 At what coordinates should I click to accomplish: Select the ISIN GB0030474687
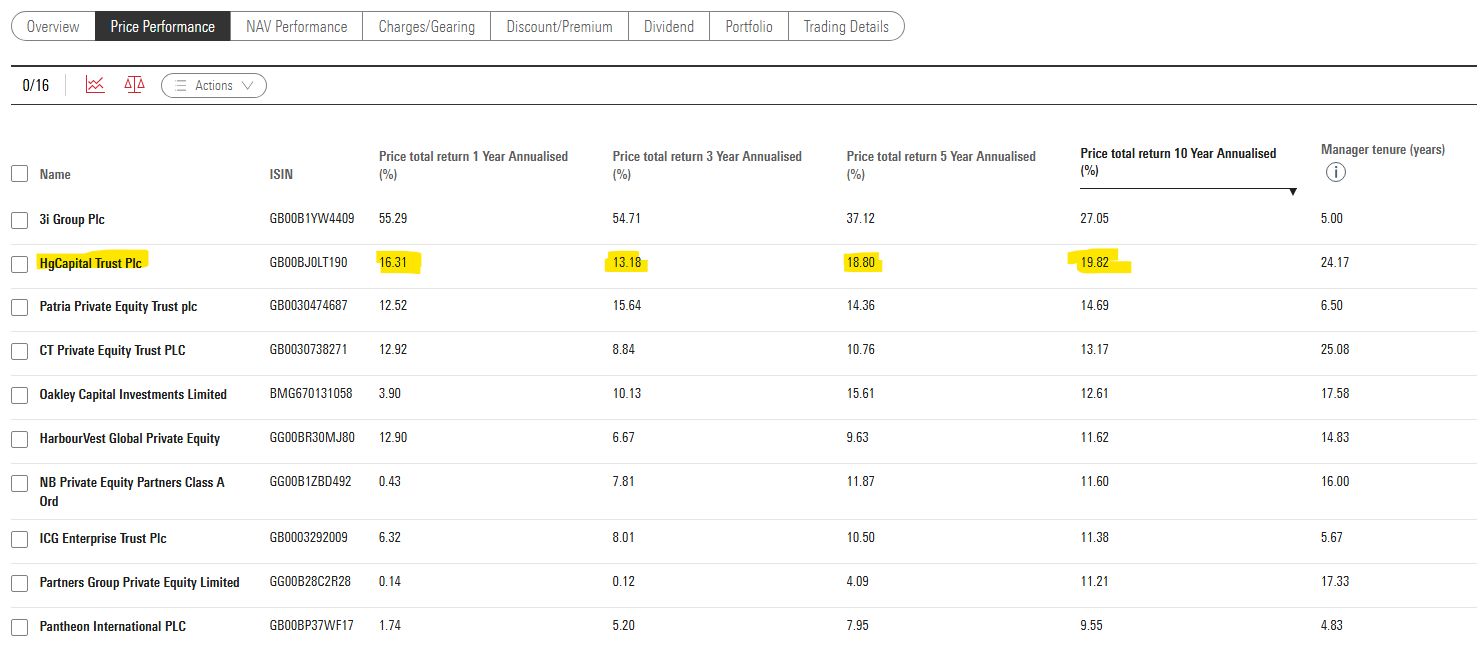[x=309, y=306]
